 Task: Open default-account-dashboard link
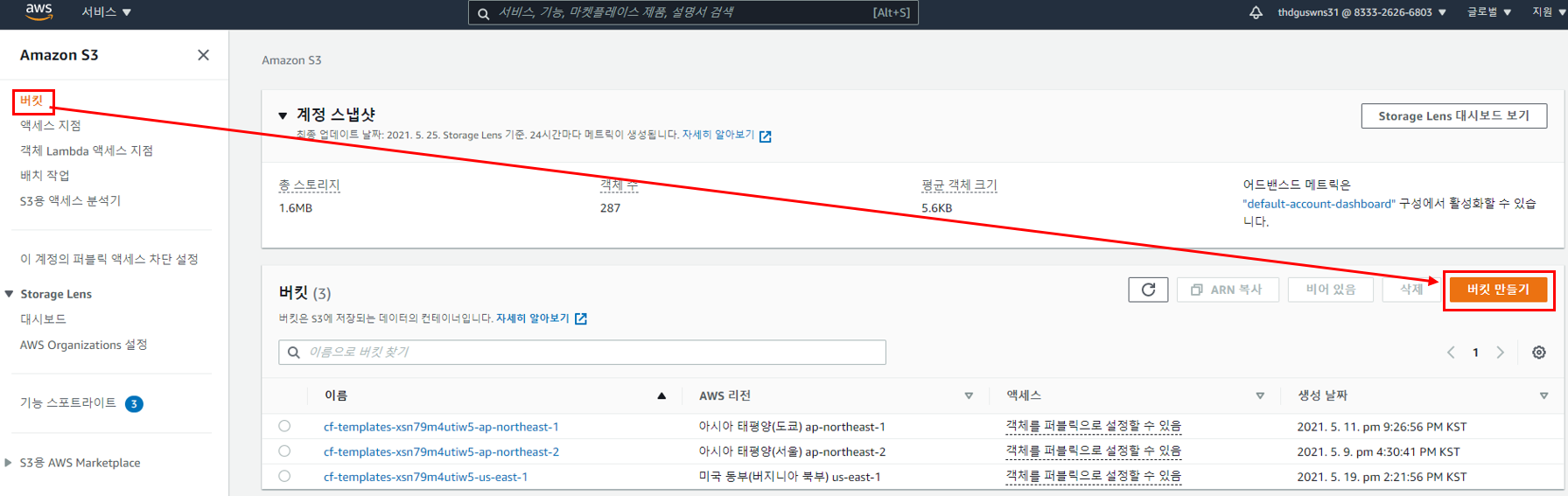1319,204
